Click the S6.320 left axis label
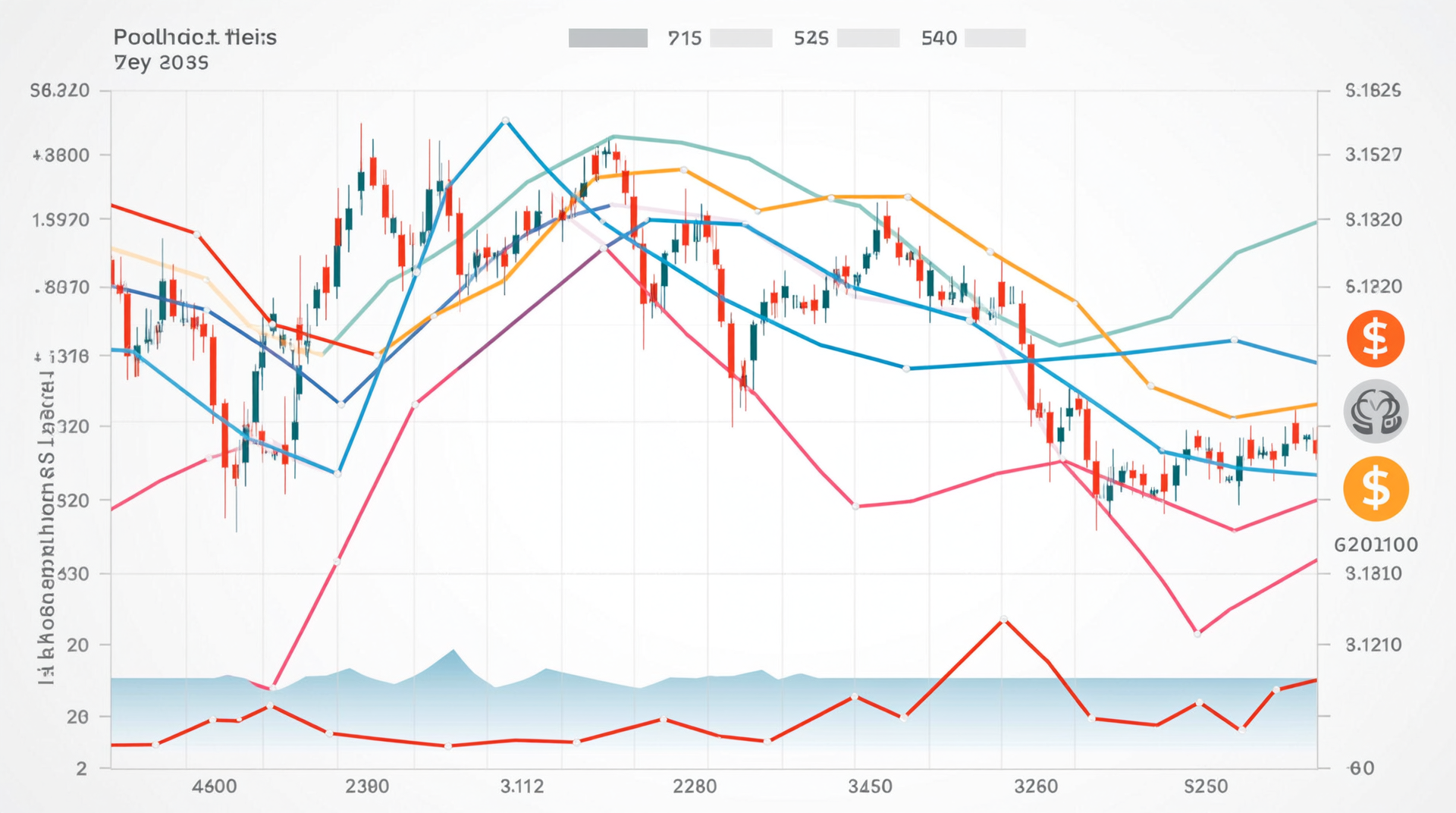Viewport: 1456px width, 813px height. pos(60,91)
